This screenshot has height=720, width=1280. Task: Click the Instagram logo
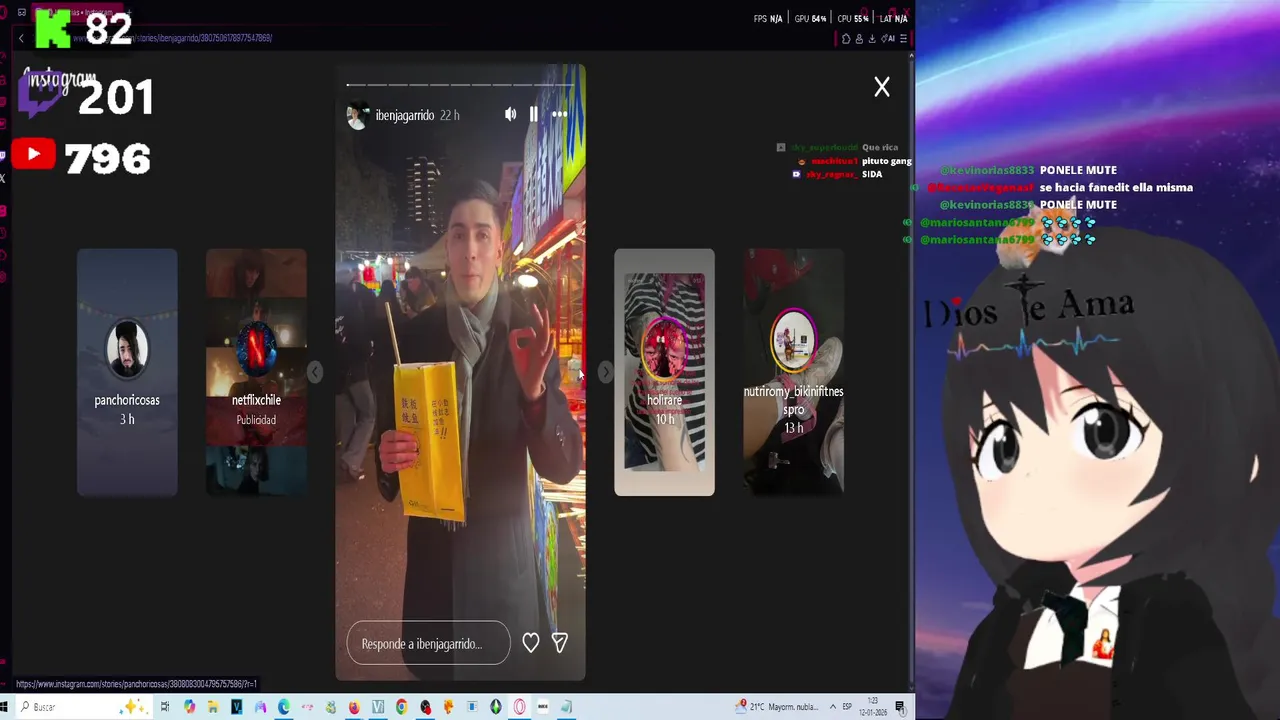tap(60, 80)
